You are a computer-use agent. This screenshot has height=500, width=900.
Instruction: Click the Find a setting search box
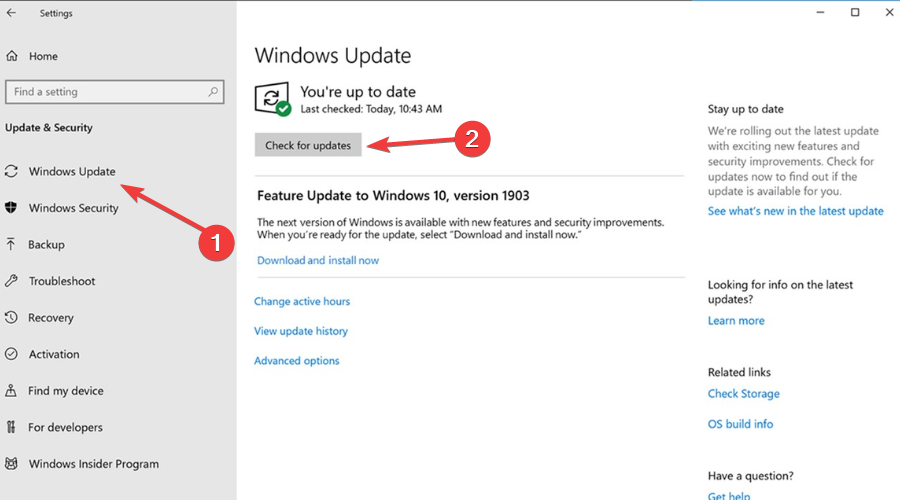114,92
